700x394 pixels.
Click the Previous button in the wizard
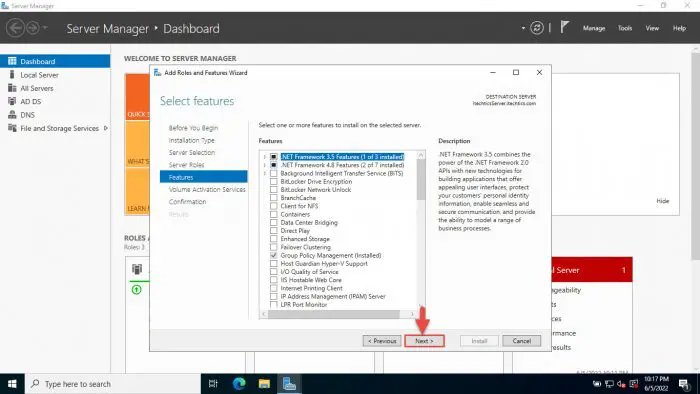pos(382,341)
